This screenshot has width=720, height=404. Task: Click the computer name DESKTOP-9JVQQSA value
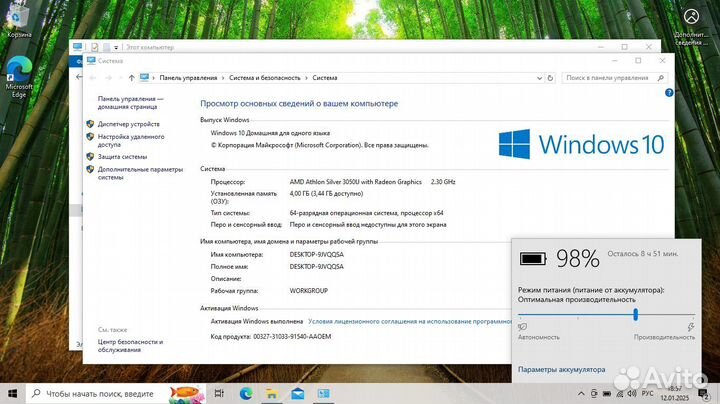316,254
